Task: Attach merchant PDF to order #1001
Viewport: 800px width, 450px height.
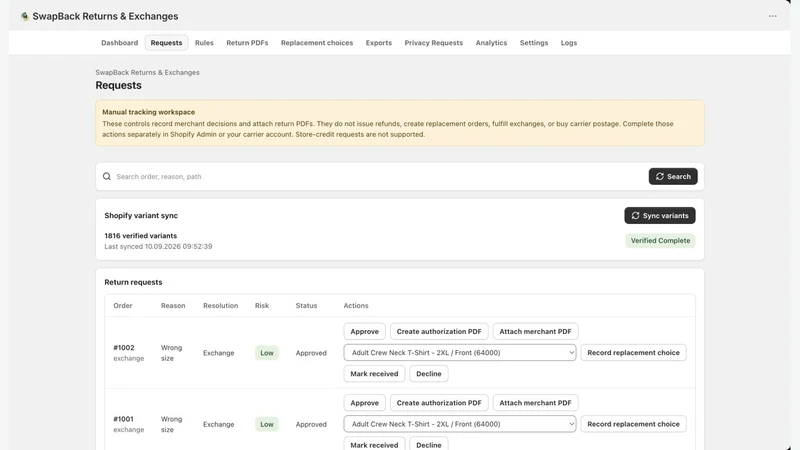Action: [x=535, y=403]
